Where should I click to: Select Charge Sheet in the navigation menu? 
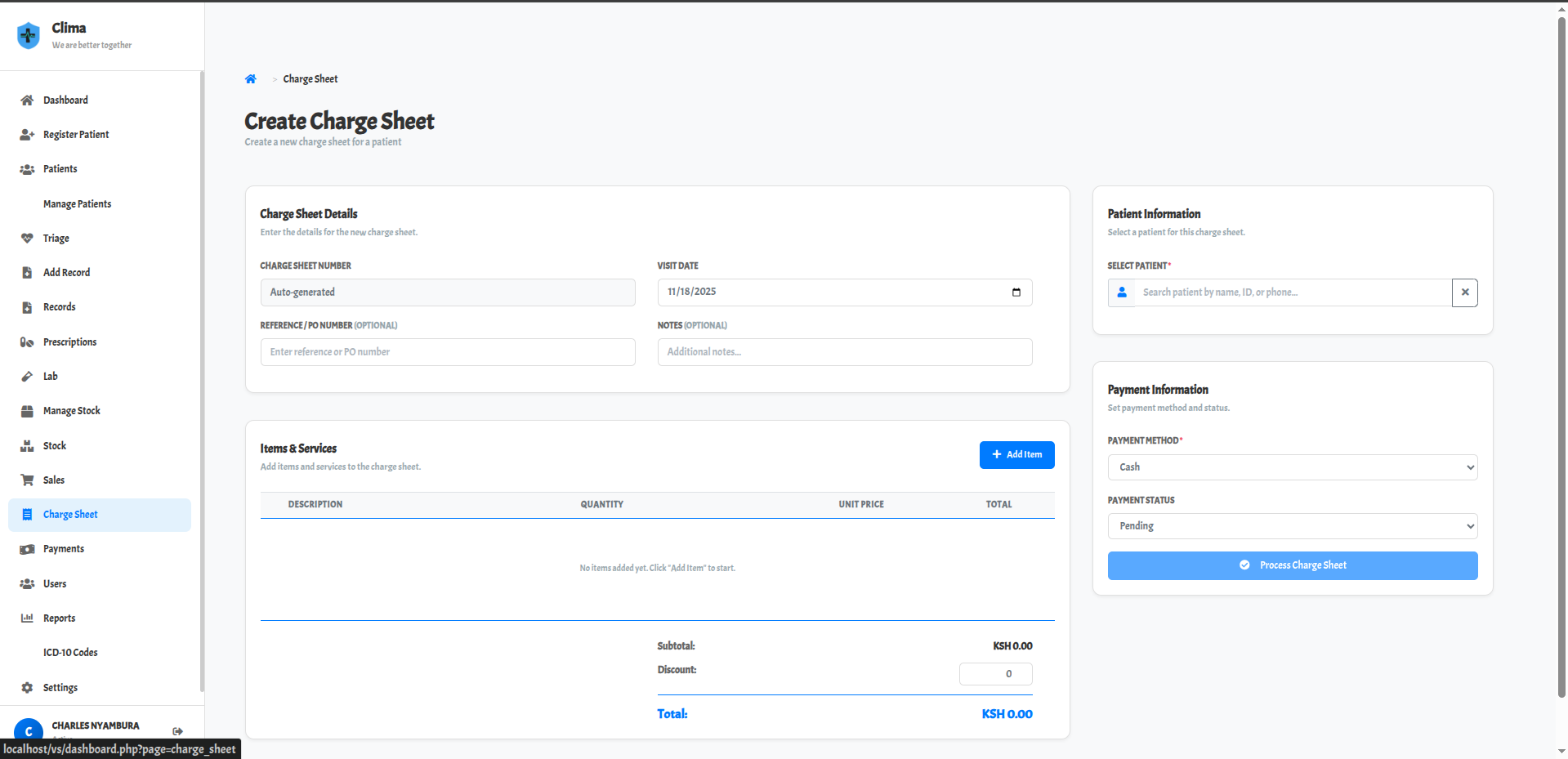point(70,514)
